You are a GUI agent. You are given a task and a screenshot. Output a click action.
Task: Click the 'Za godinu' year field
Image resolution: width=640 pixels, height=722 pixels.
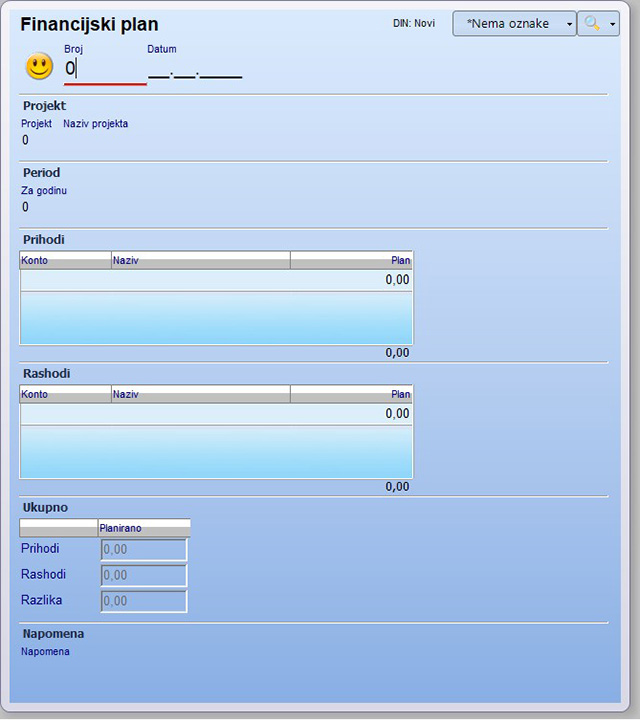(x=25, y=207)
